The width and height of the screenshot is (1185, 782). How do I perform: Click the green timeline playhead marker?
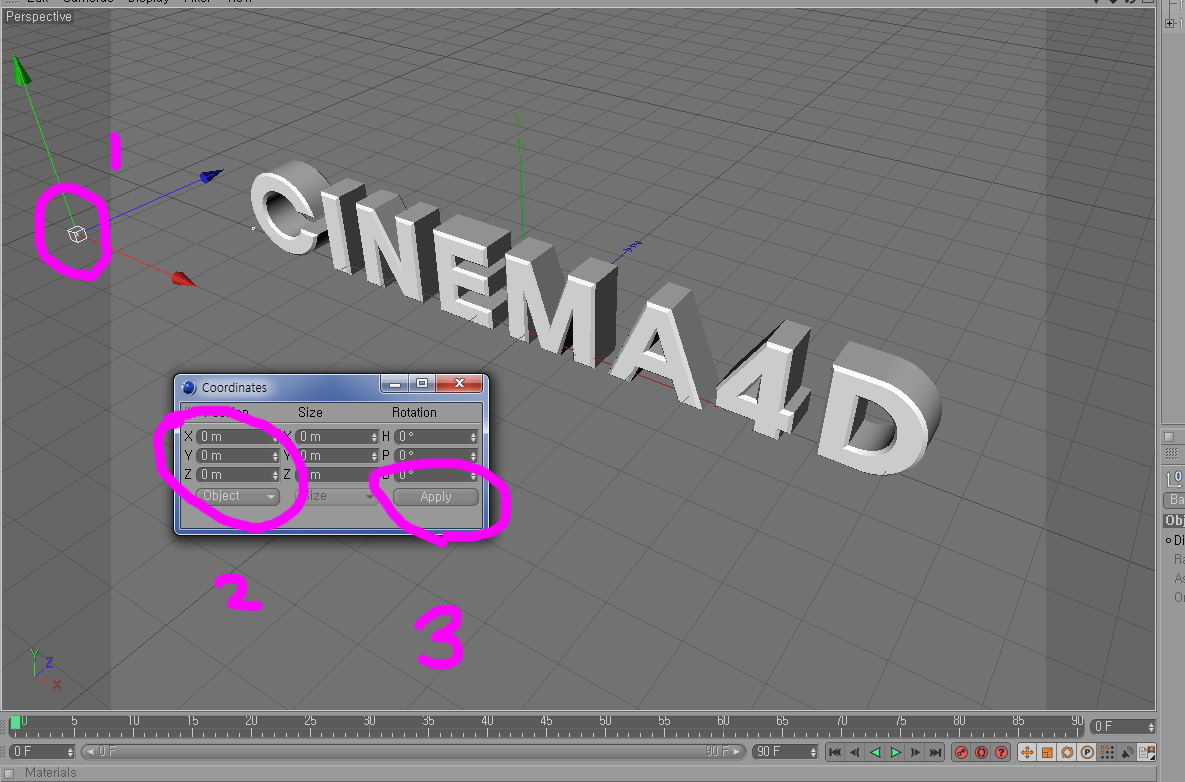tap(15, 723)
